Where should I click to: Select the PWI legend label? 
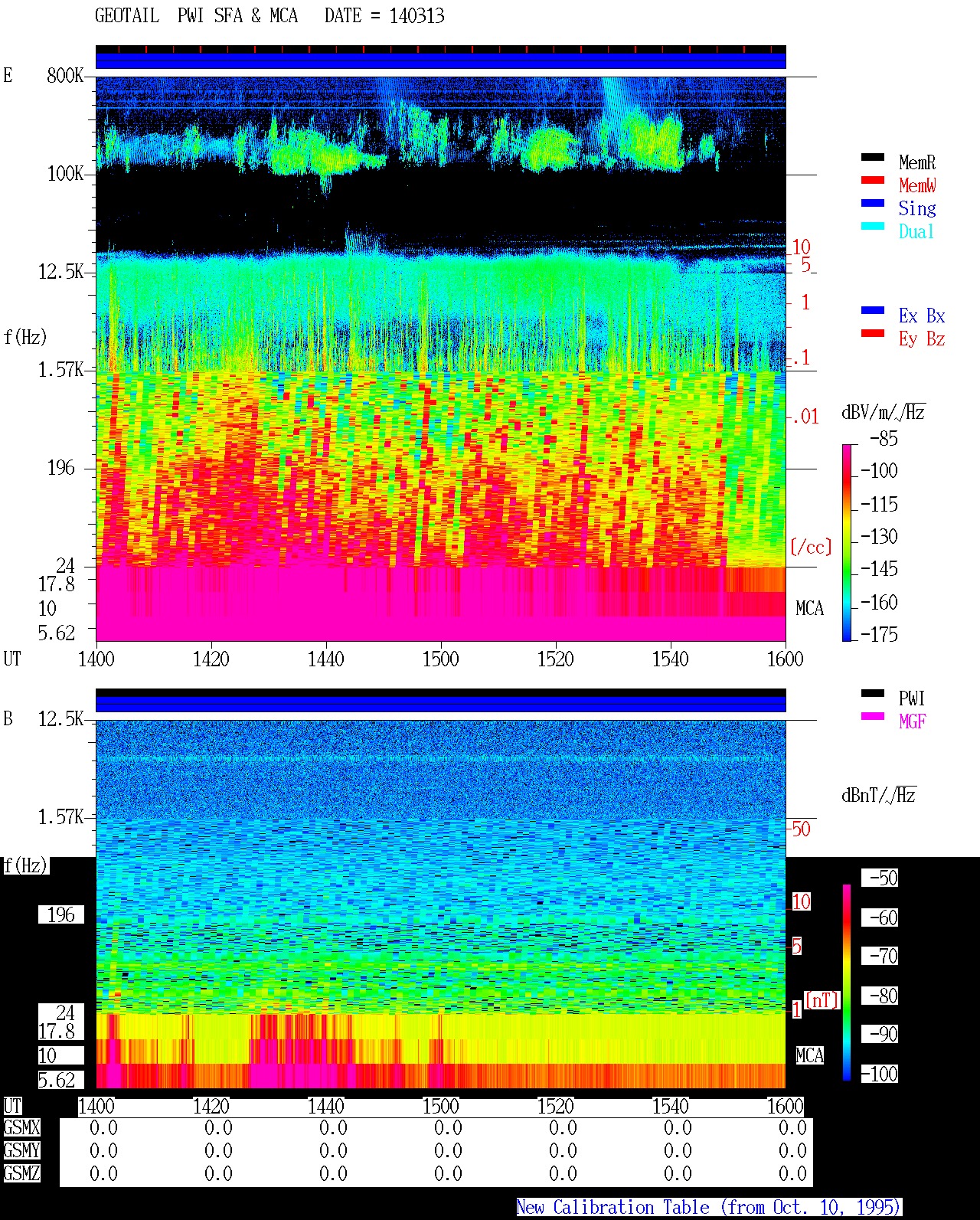pyautogui.click(x=912, y=698)
